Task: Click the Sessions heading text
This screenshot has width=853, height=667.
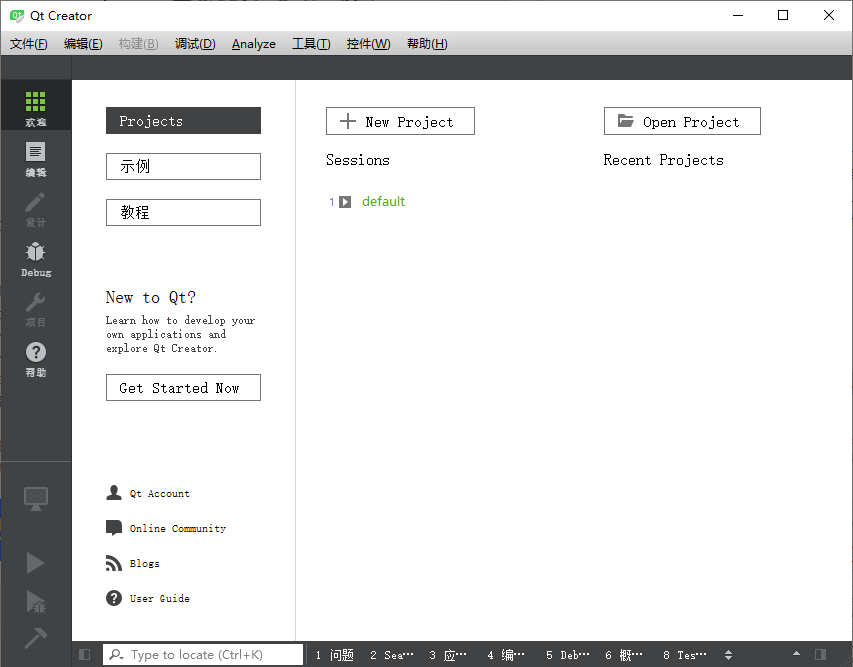Action: (358, 160)
